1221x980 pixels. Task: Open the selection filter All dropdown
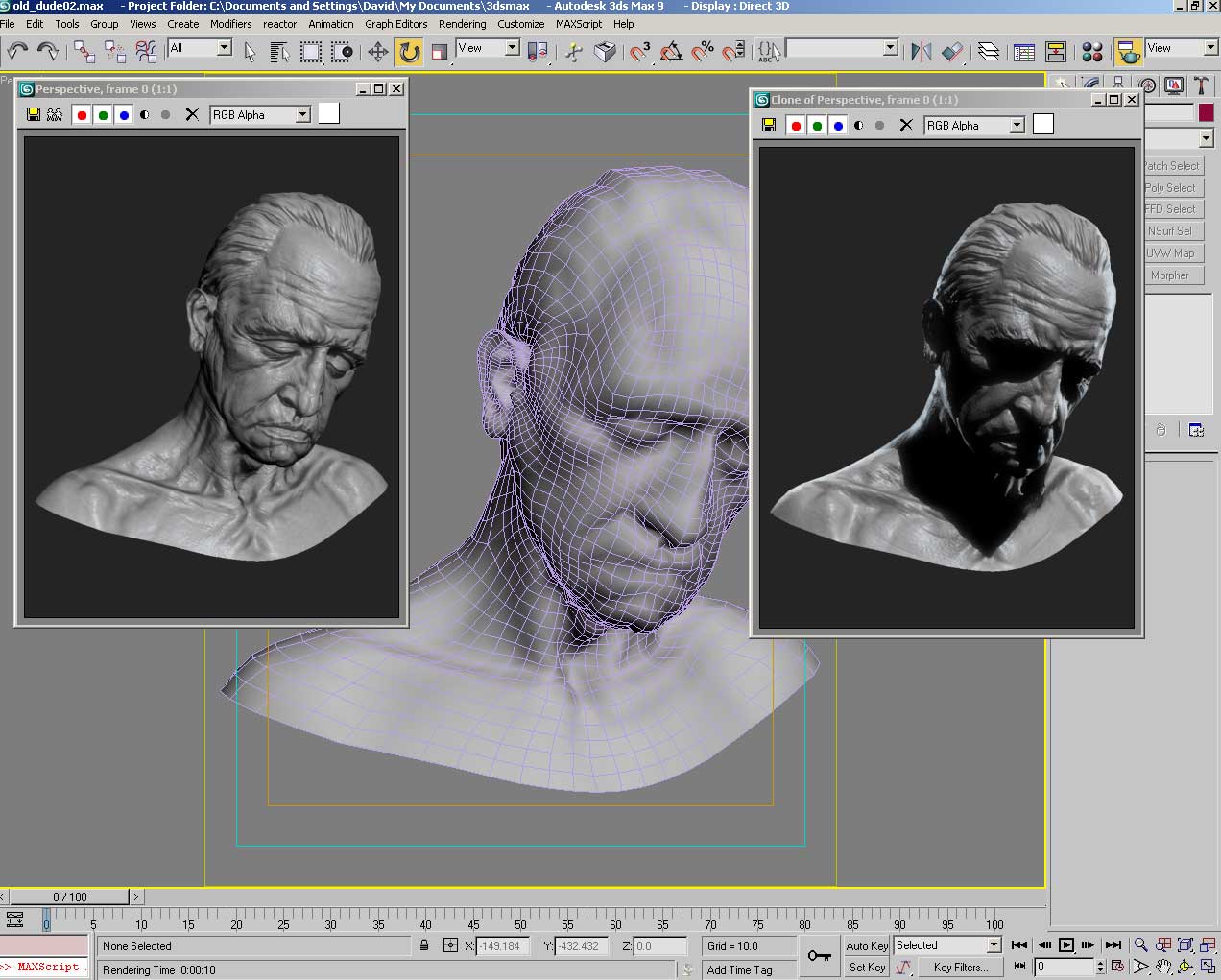pos(200,47)
